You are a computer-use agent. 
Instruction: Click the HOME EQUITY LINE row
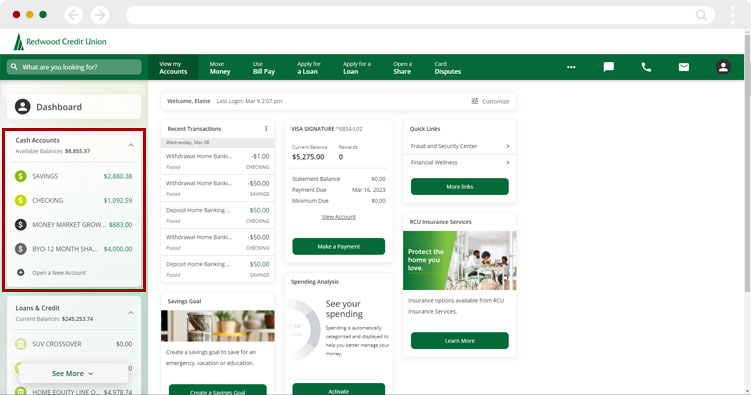pyautogui.click(x=74, y=391)
